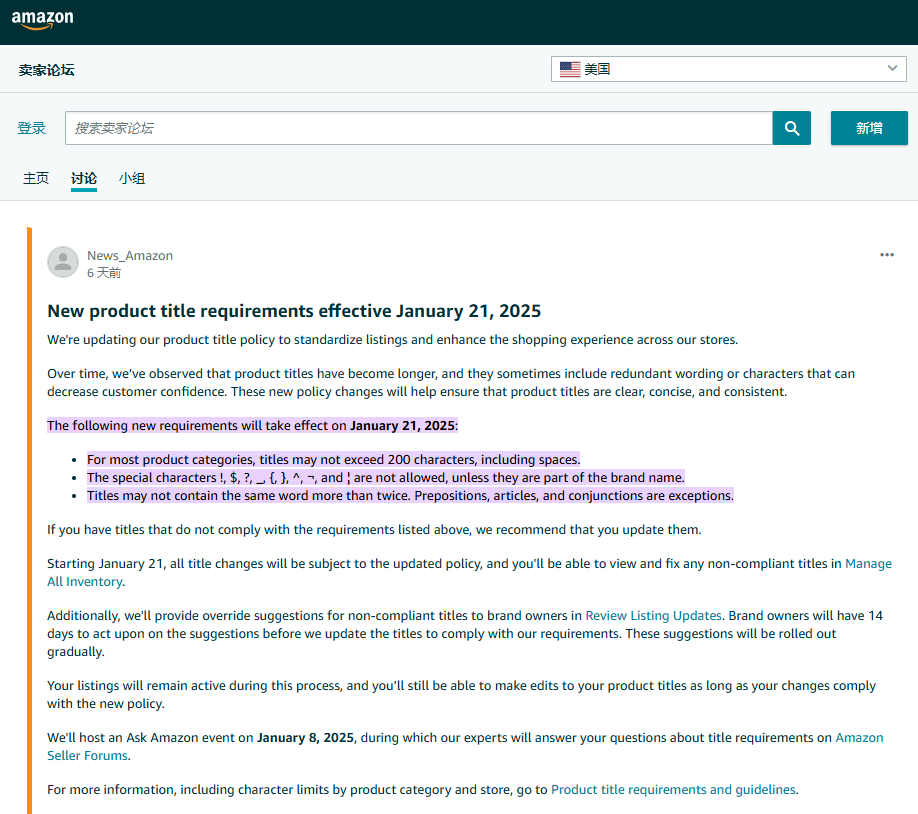Switch to the 主页 tab
Viewport: 918px width, 814px height.
coord(36,178)
